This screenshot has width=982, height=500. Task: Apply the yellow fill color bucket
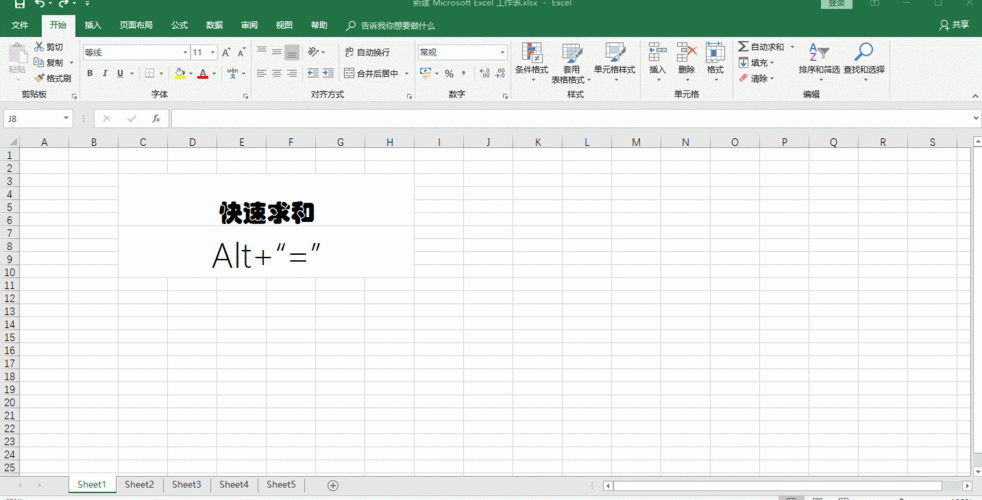[180, 73]
